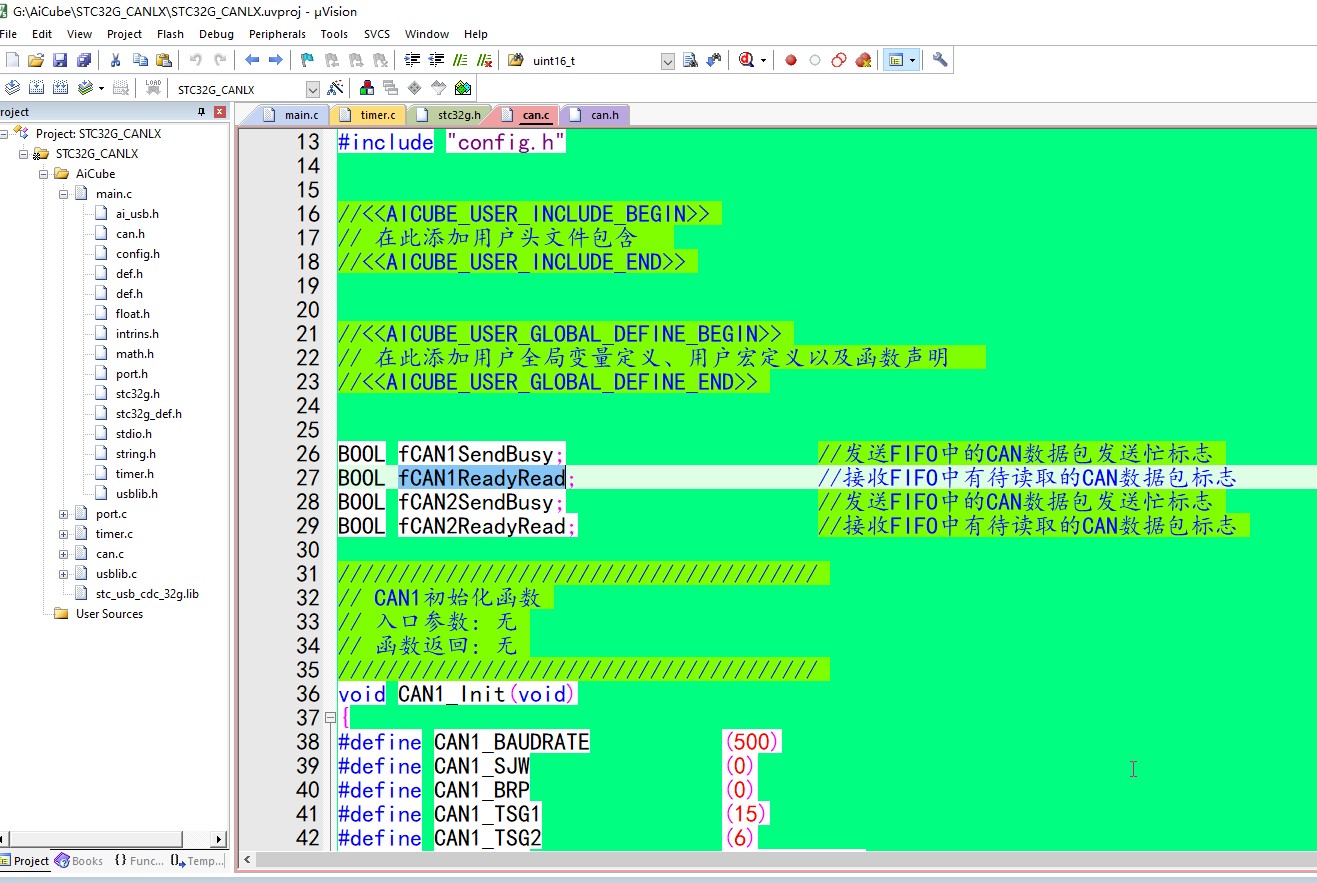Viewport: 1317px width, 883px height.
Task: Open the STC32G_CANLX target dropdown
Action: coord(312,89)
